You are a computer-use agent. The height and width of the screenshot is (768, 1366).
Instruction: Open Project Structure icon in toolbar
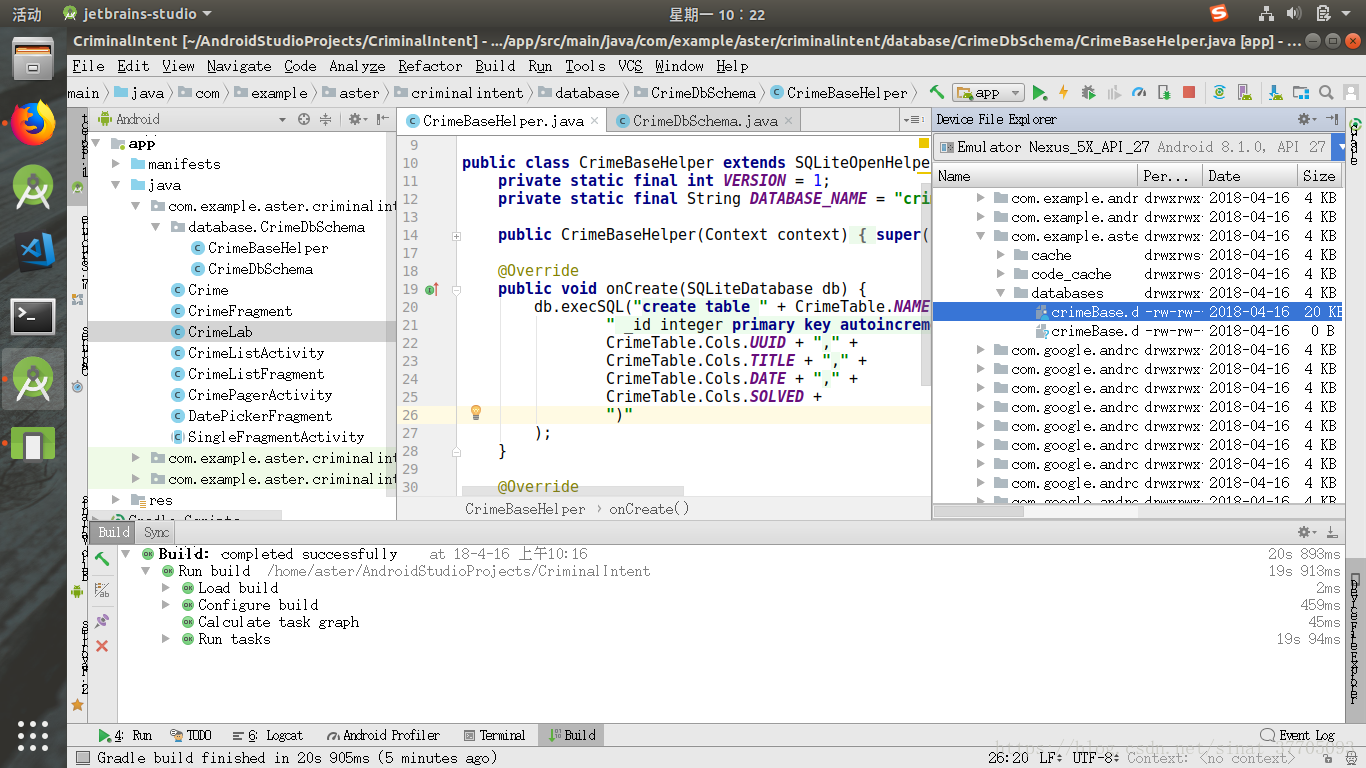point(1300,92)
